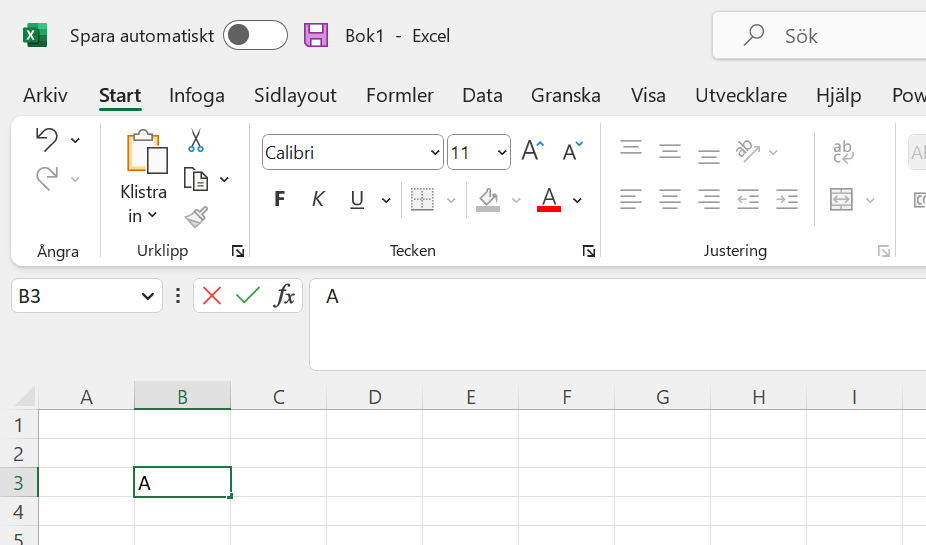The height and width of the screenshot is (545, 926).
Task: Align text to middle of cell
Action: coord(670,152)
